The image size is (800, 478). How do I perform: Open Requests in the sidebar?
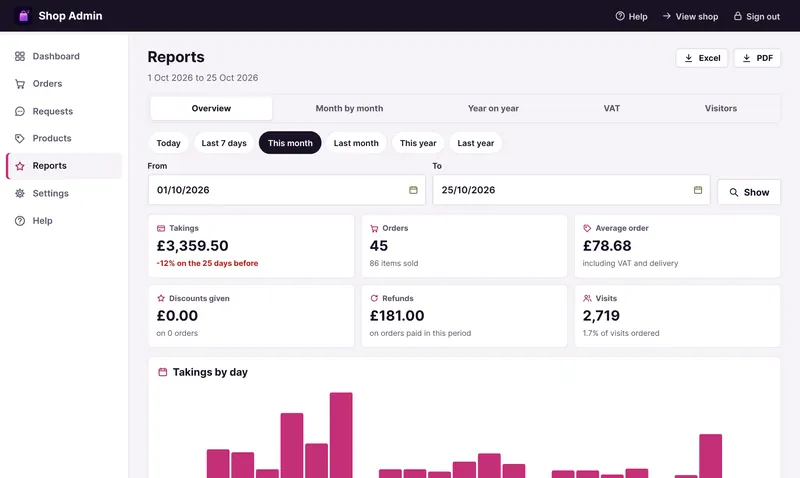(x=64, y=111)
